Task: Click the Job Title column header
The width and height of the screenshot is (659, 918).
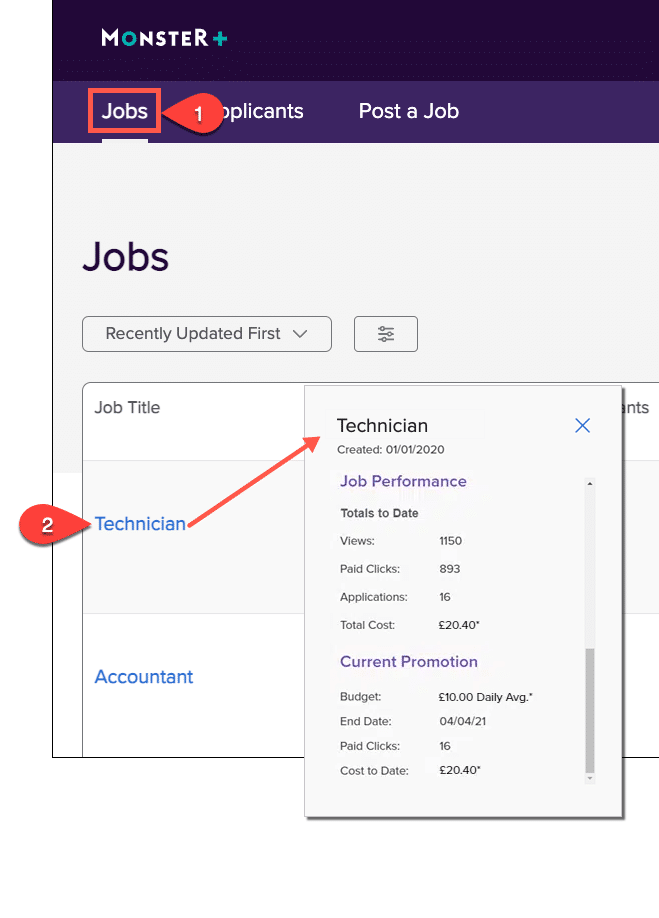Action: click(x=127, y=407)
